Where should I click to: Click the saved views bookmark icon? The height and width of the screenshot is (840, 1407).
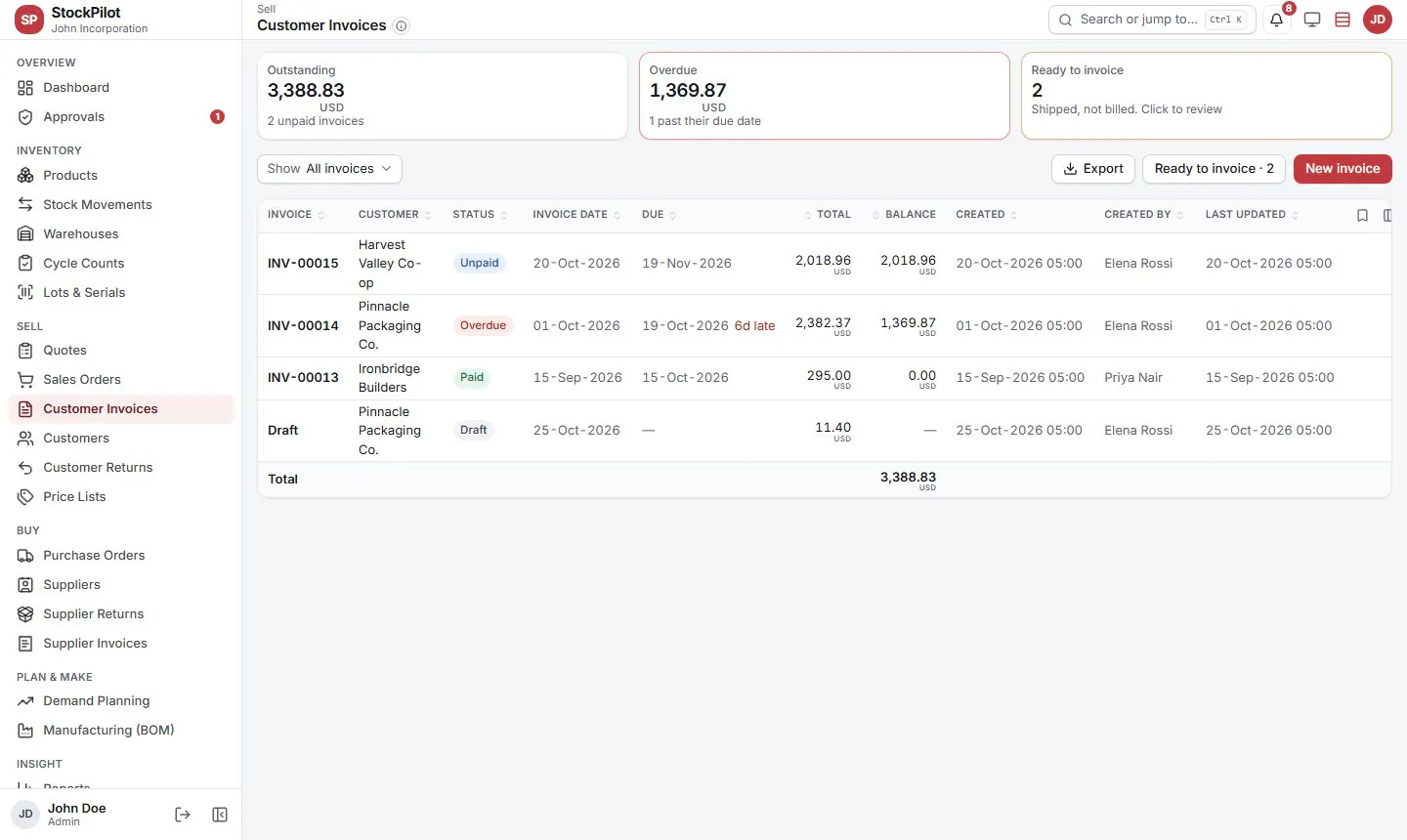pyautogui.click(x=1362, y=216)
